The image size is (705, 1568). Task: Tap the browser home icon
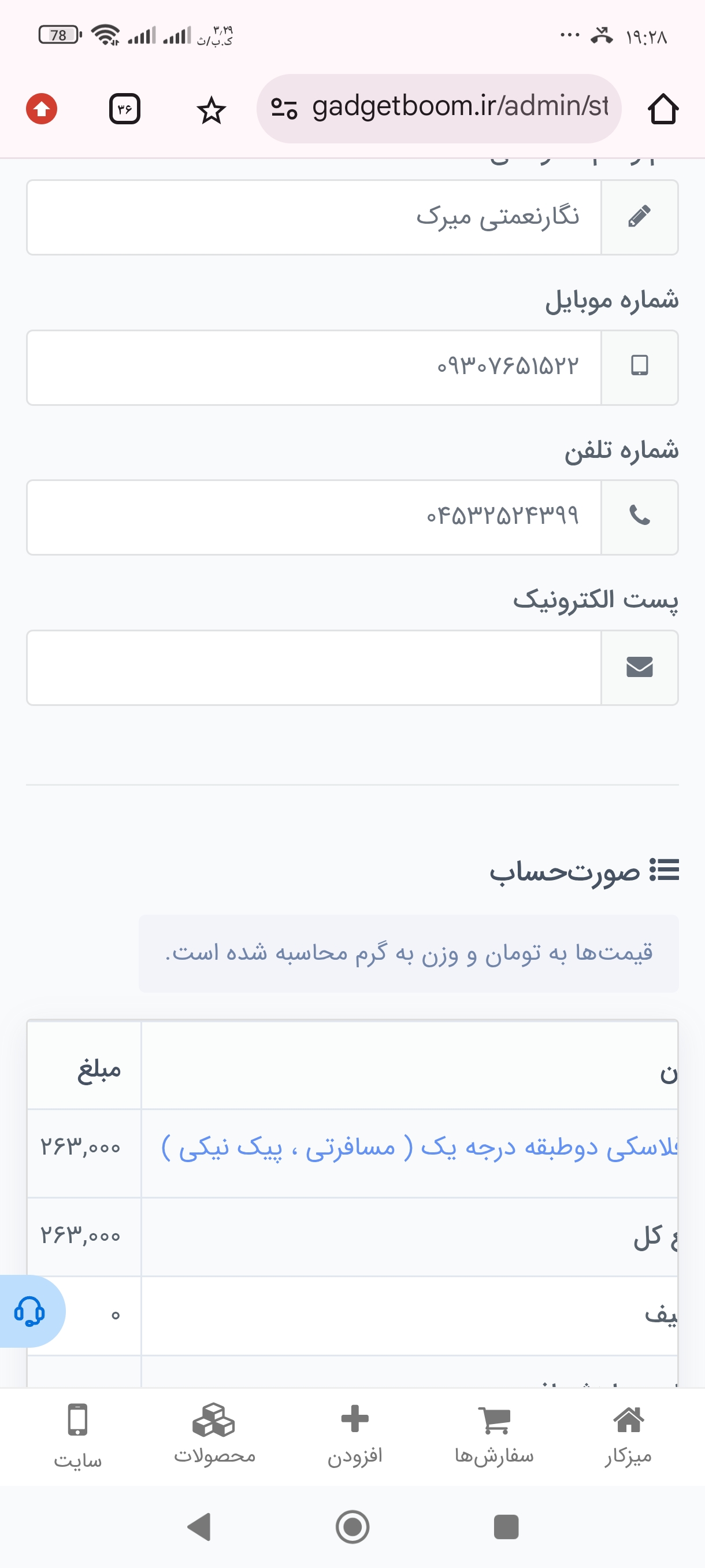[662, 110]
